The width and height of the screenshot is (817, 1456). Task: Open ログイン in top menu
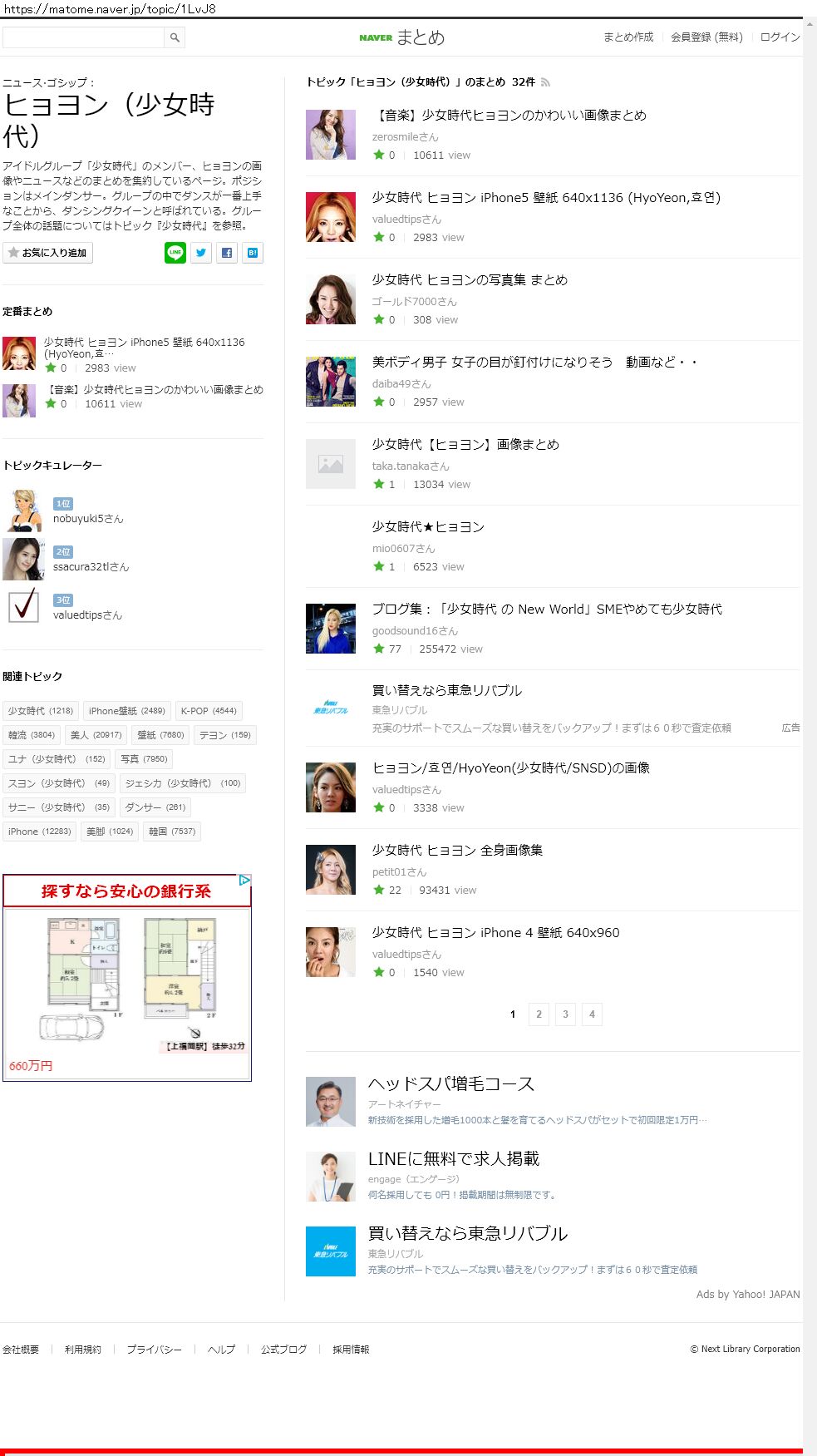coord(780,37)
